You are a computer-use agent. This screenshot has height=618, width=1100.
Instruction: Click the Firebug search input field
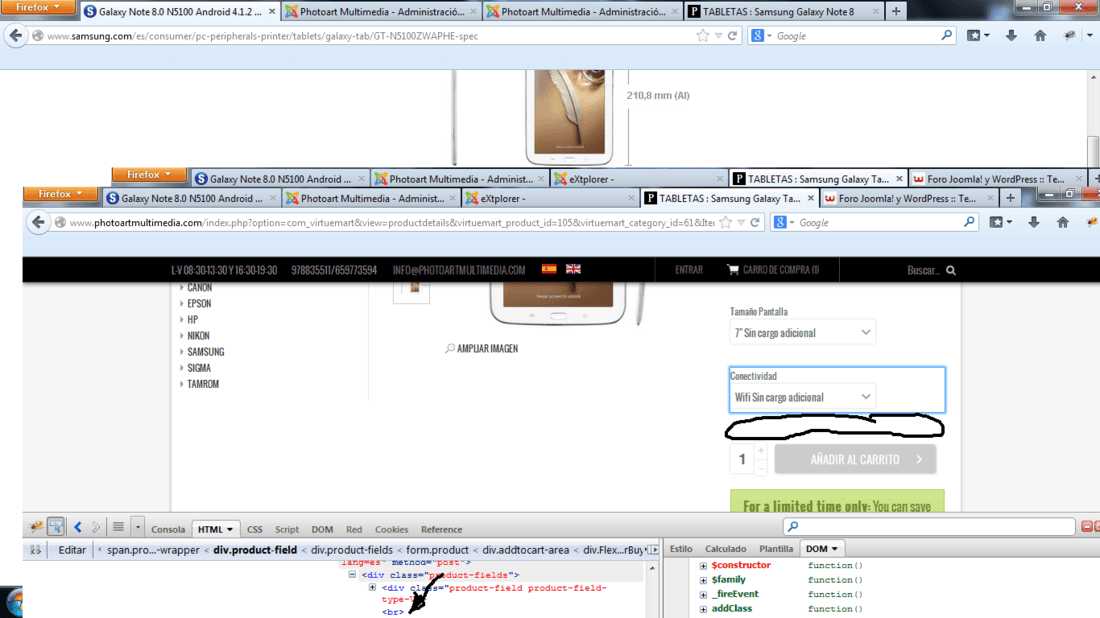tap(929, 526)
